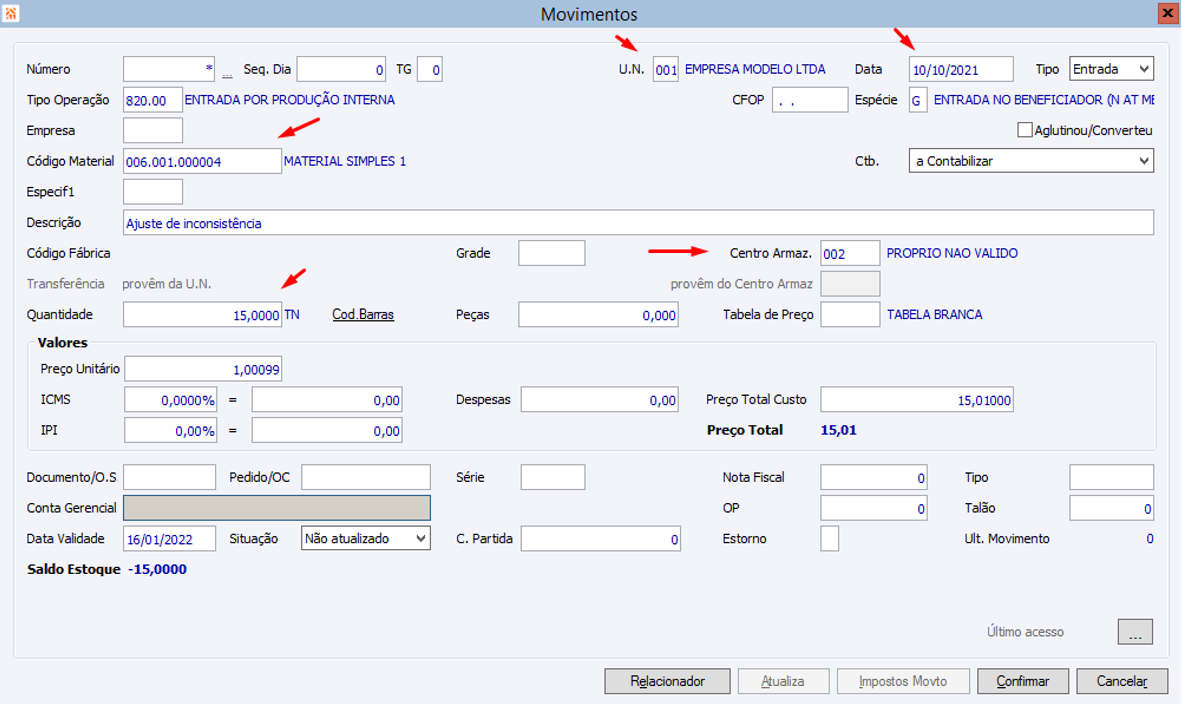
Task: Tick the Aglutinou/Converteu checkbox
Action: coord(1024,130)
